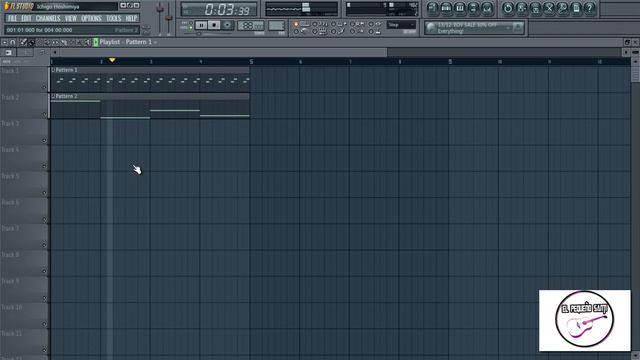Viewport: 640px width, 360px height.
Task: Show the step sequencer via shortcut icon
Action: (x=446, y=8)
